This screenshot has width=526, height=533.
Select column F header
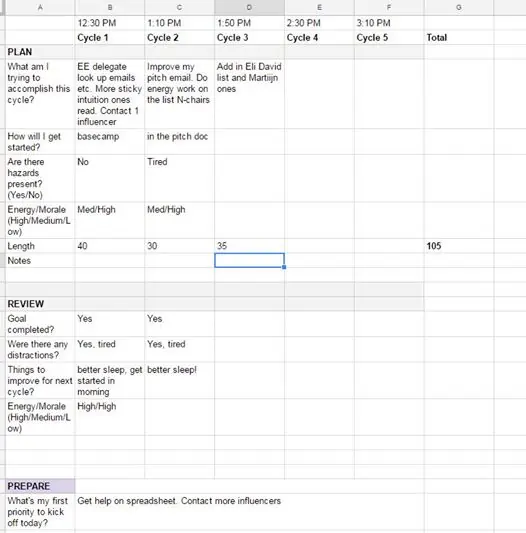(x=389, y=7)
